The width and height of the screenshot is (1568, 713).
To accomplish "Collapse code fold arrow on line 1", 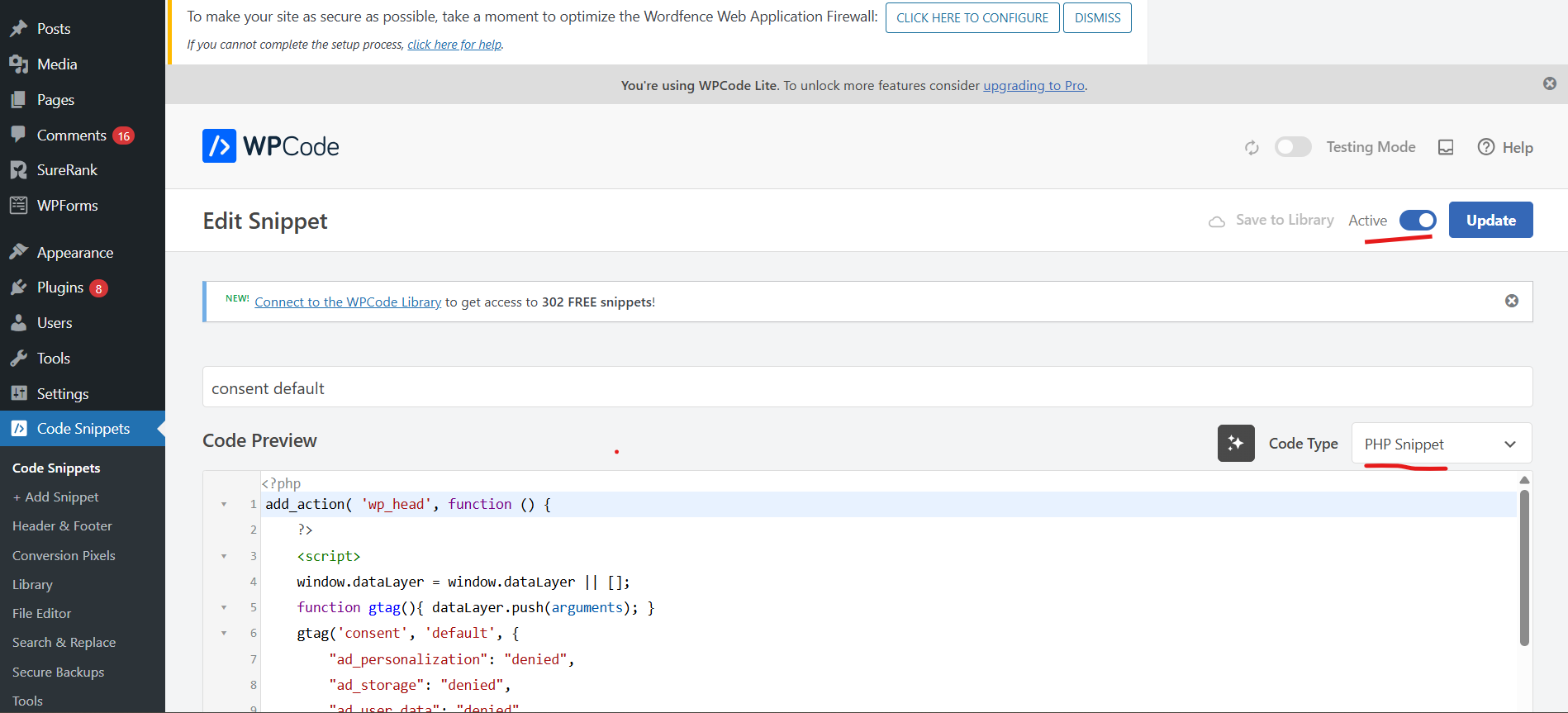I will [x=224, y=504].
